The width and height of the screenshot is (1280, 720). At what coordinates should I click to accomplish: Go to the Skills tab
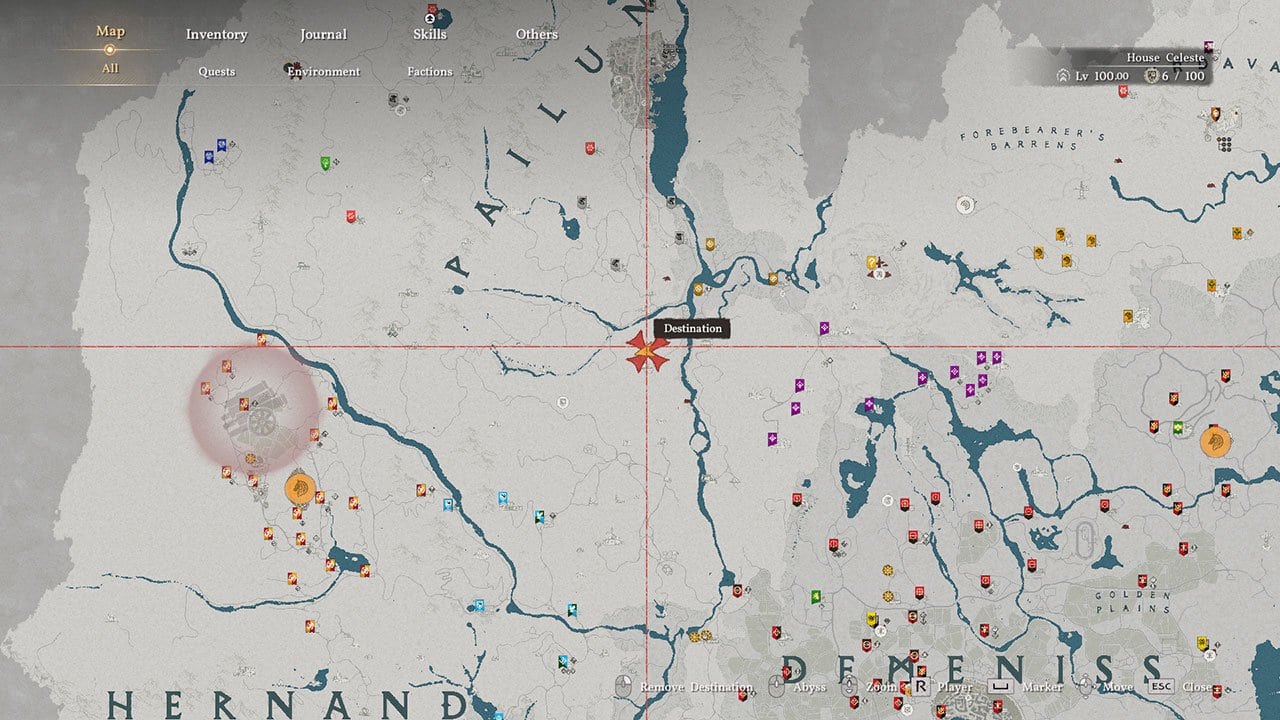click(x=430, y=34)
